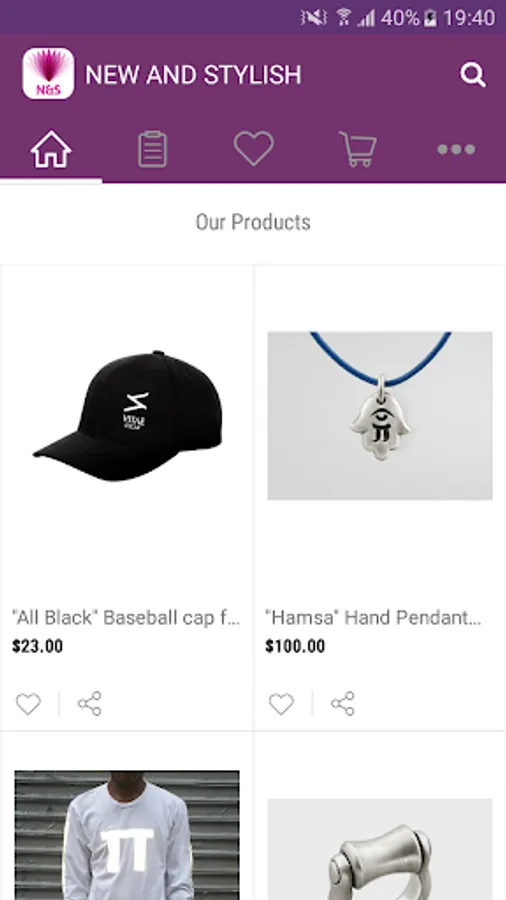The width and height of the screenshot is (506, 900).
Task: Open the wishlist heart tab
Action: point(254,149)
